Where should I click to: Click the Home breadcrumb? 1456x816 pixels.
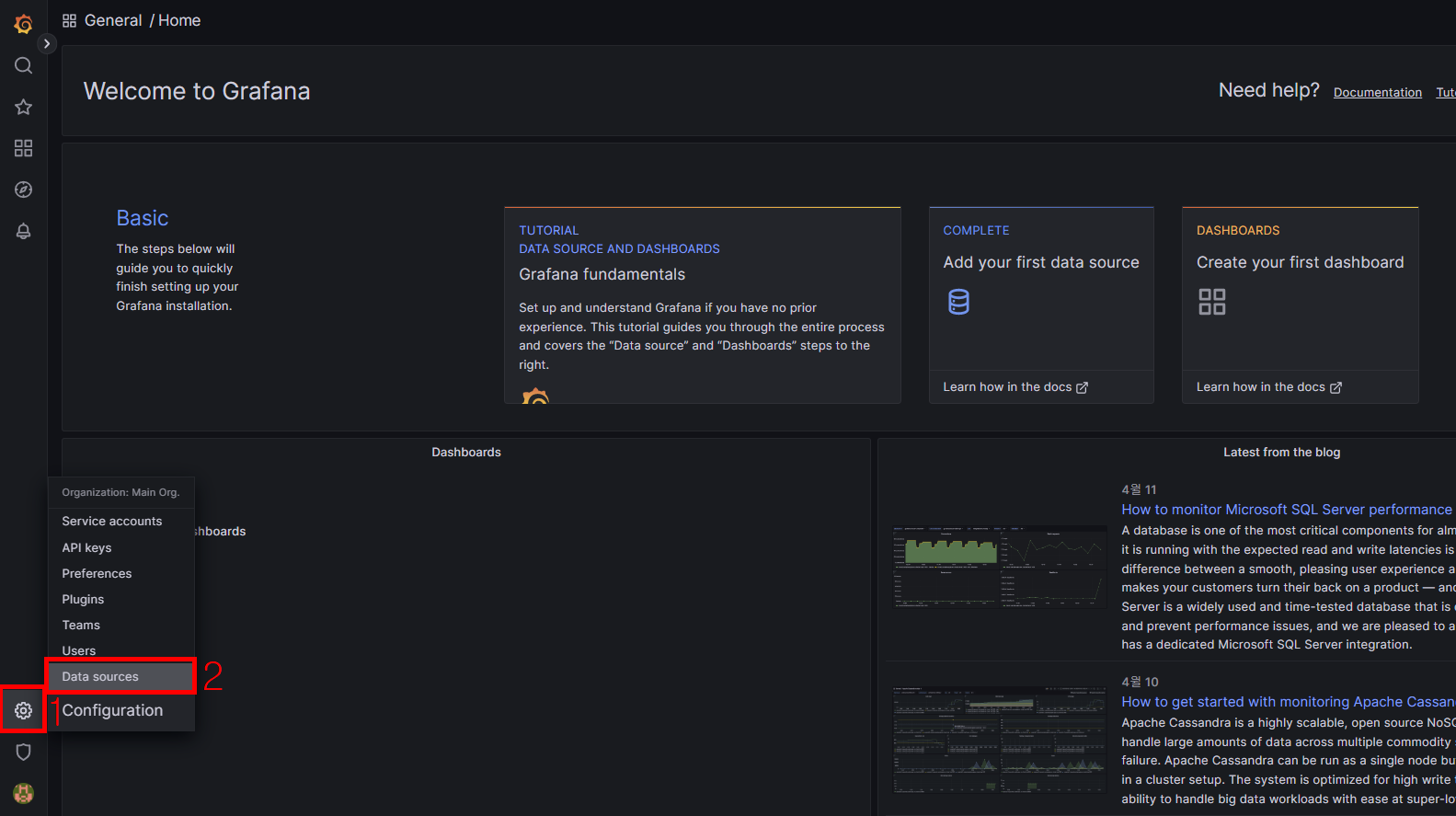coord(179,20)
